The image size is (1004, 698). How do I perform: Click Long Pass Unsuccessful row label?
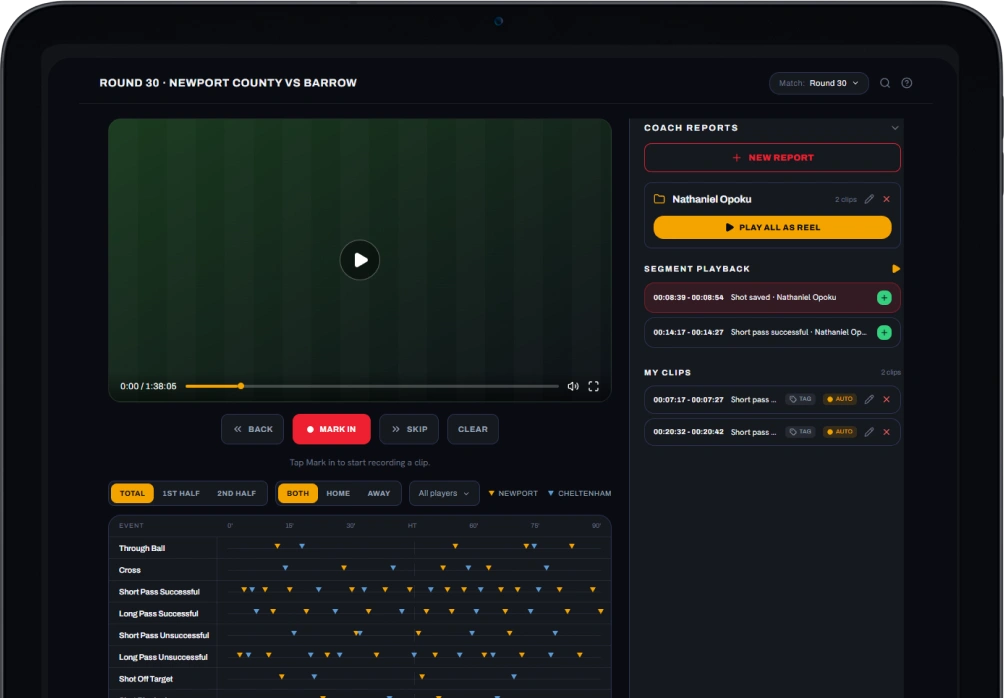(163, 657)
